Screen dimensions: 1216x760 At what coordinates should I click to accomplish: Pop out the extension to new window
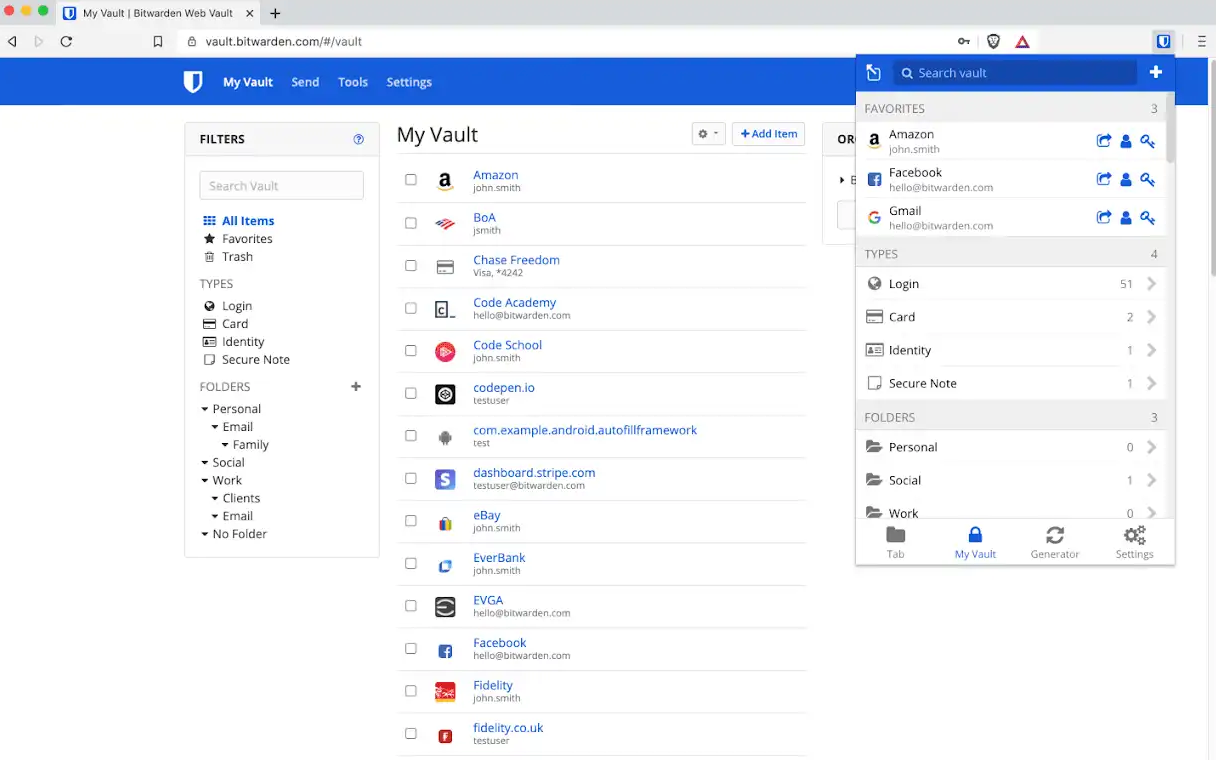pyautogui.click(x=873, y=72)
